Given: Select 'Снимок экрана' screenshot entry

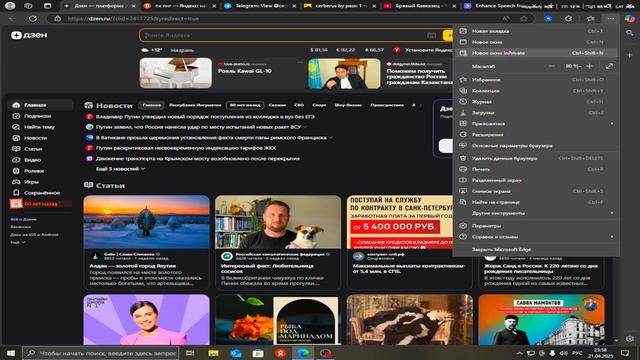Looking at the screenshot, I should [x=536, y=191].
